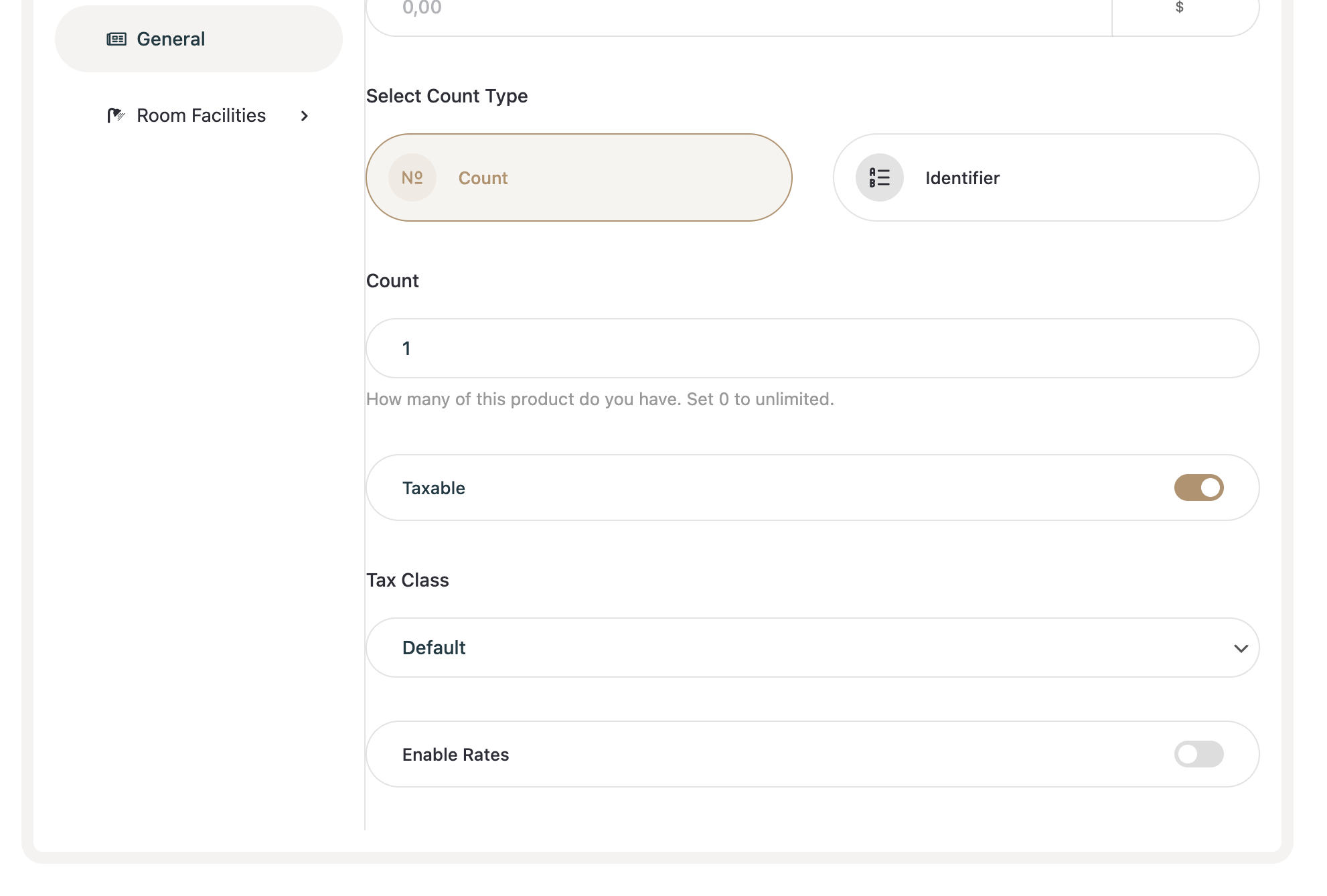This screenshot has width=1327, height=896.
Task: Focus the Count number input field
Action: coord(811,348)
